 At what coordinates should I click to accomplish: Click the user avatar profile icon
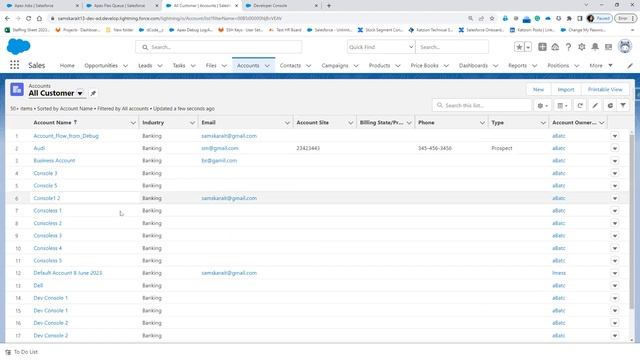point(625,47)
